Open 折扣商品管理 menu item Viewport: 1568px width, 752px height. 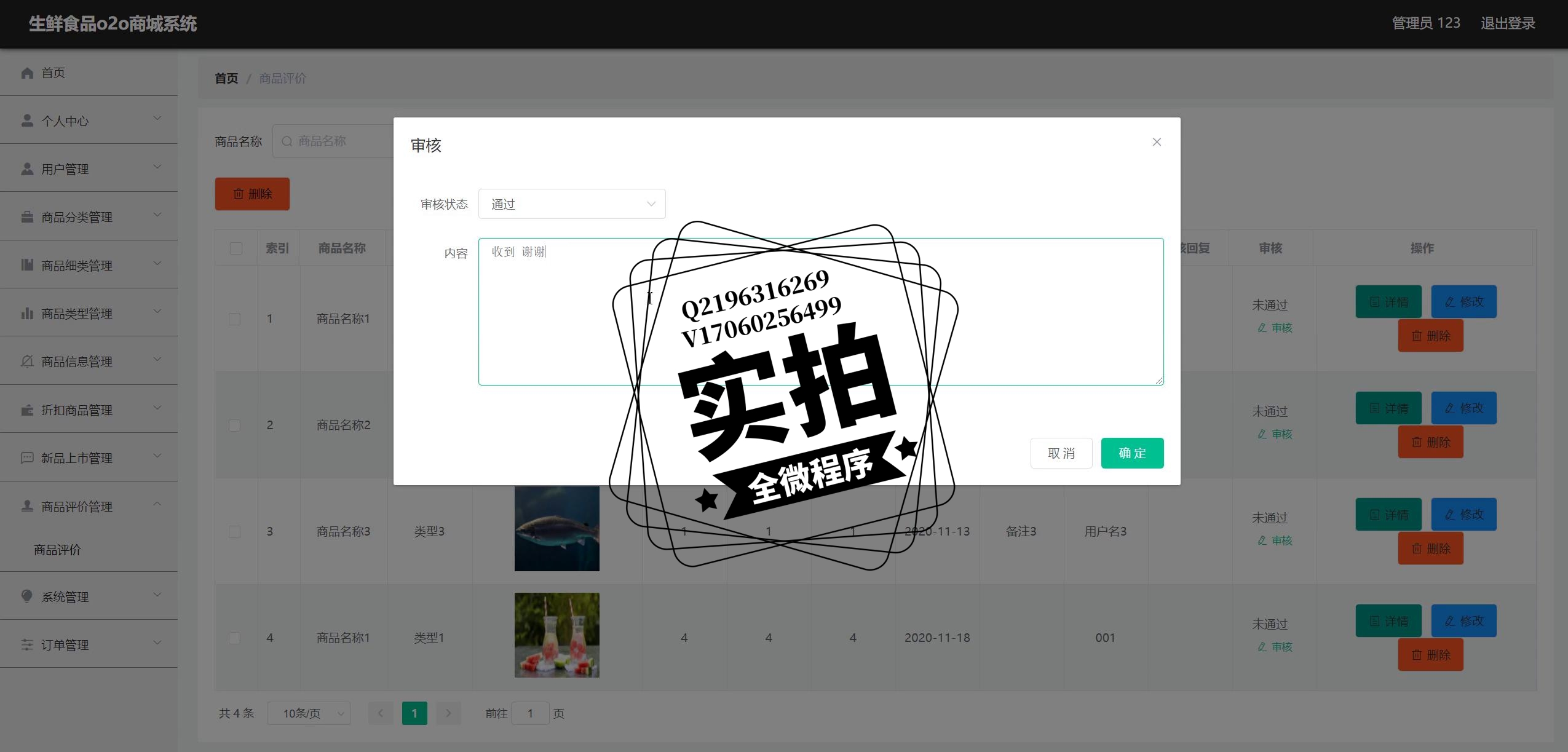tap(89, 410)
